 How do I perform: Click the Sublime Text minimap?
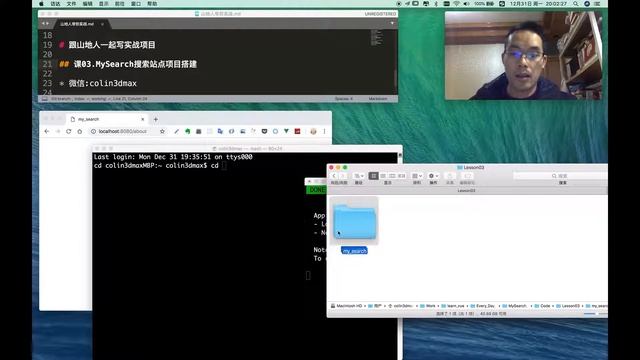pyautogui.click(x=376, y=38)
